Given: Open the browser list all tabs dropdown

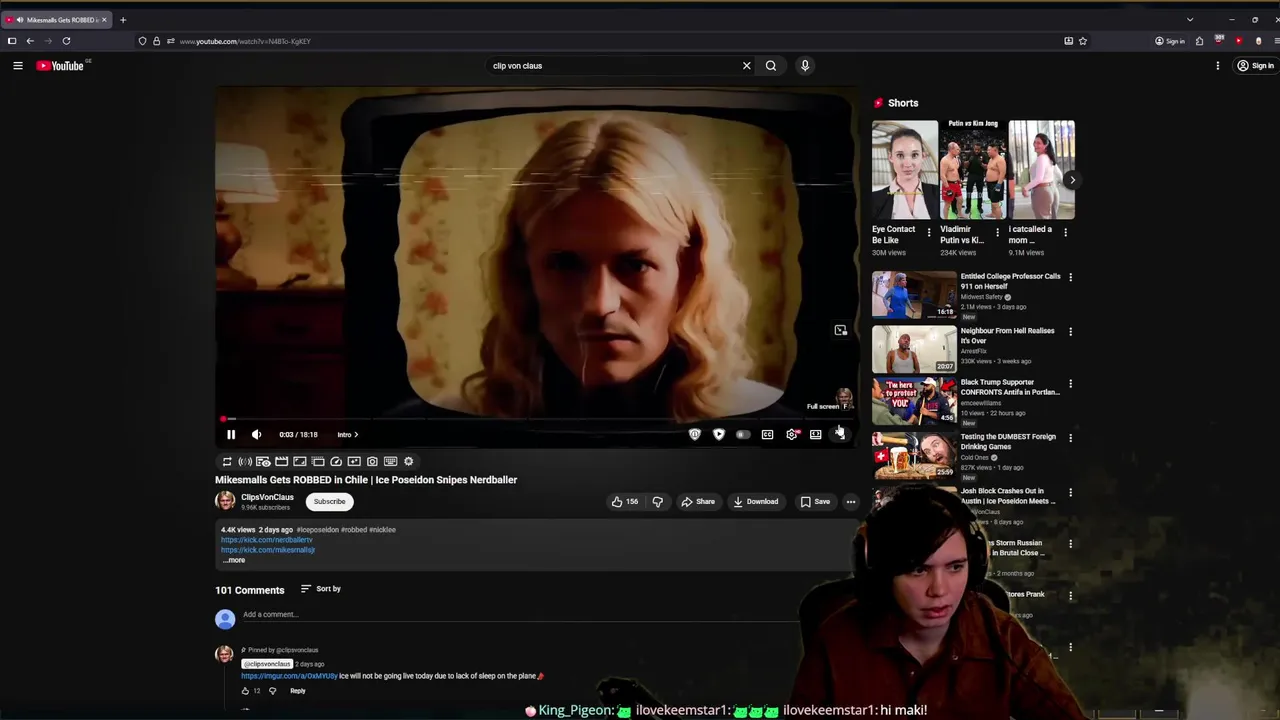Looking at the screenshot, I should click(x=1190, y=20).
